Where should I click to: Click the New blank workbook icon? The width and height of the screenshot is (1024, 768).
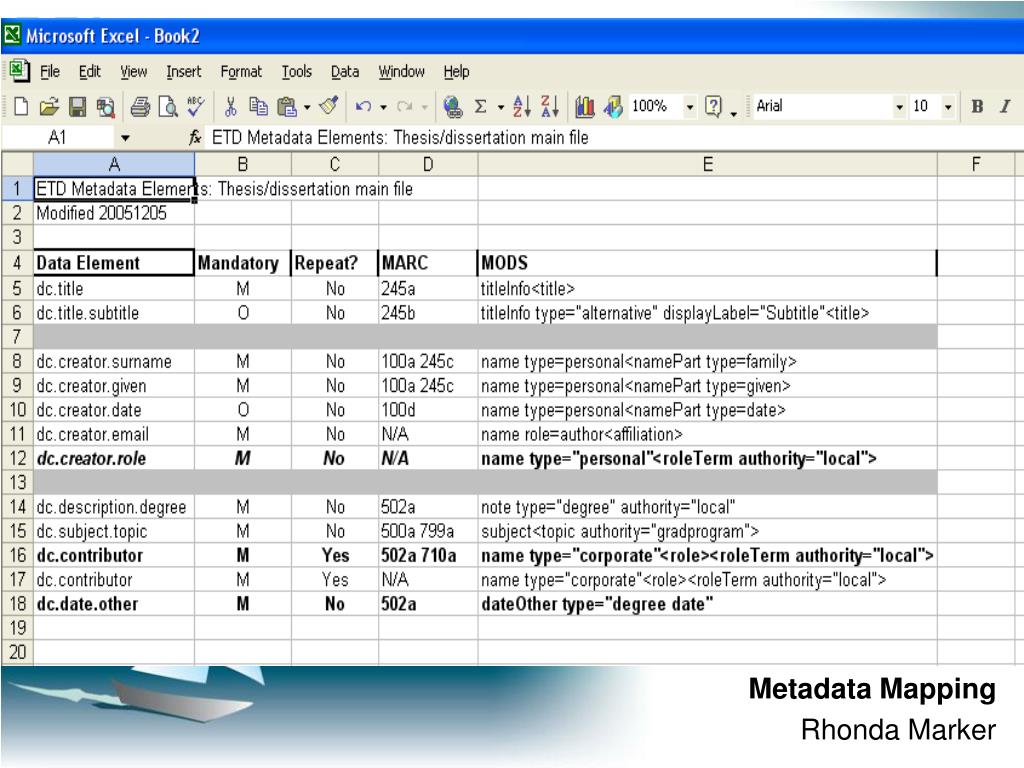[21, 106]
